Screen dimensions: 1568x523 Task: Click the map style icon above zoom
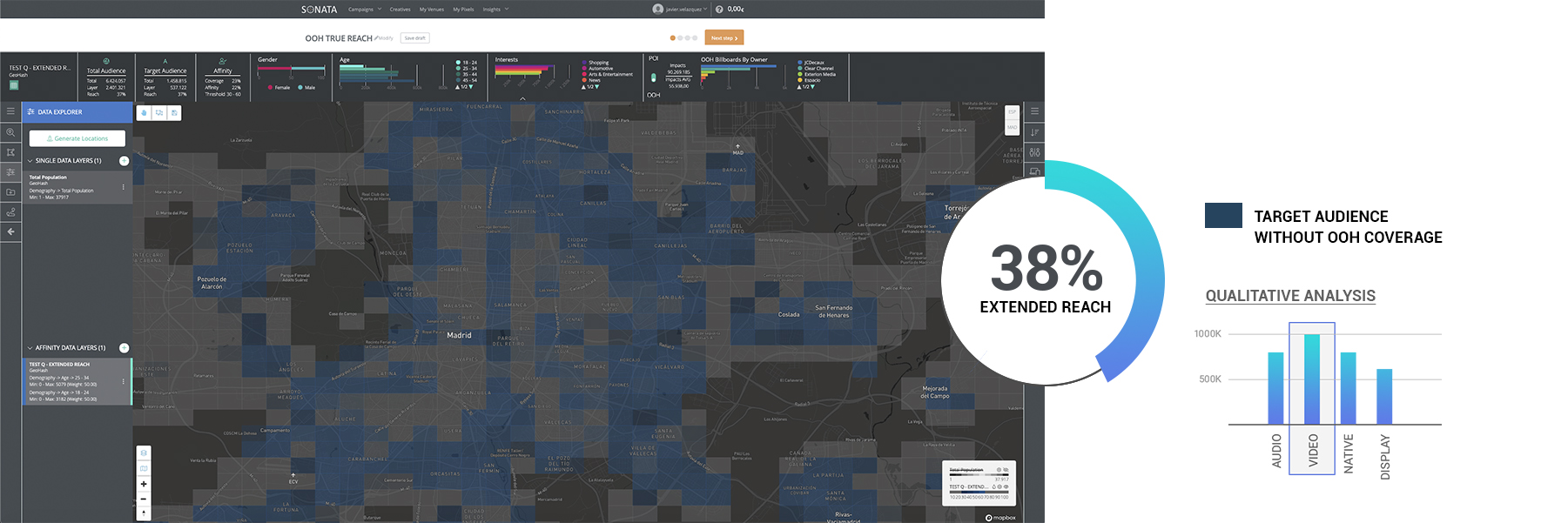(144, 468)
